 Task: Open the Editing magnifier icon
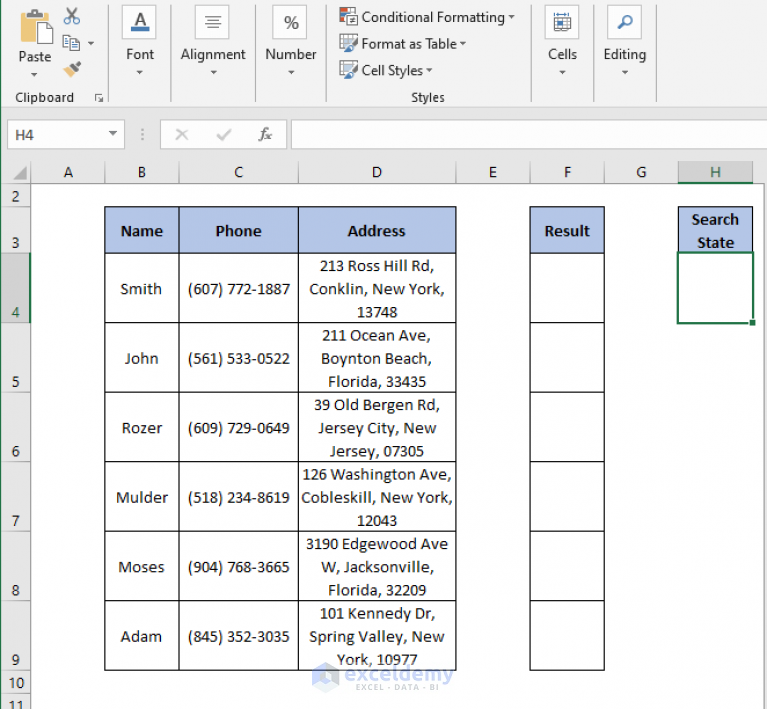(x=624, y=23)
